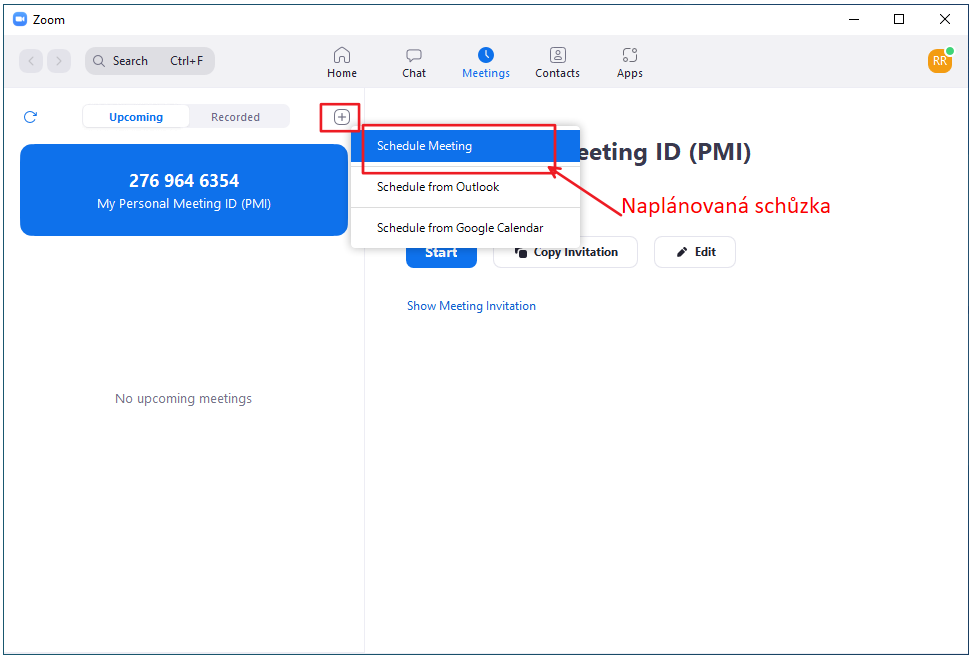The width and height of the screenshot is (976, 659).
Task: Open the Contacts icon
Action: pyautogui.click(x=557, y=55)
